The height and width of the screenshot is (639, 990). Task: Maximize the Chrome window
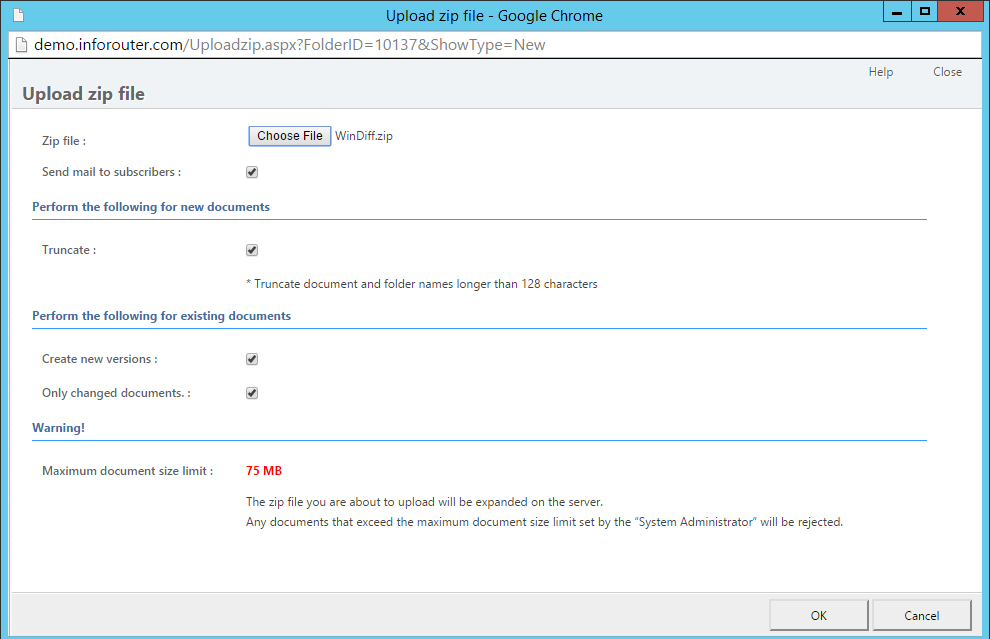pos(924,11)
